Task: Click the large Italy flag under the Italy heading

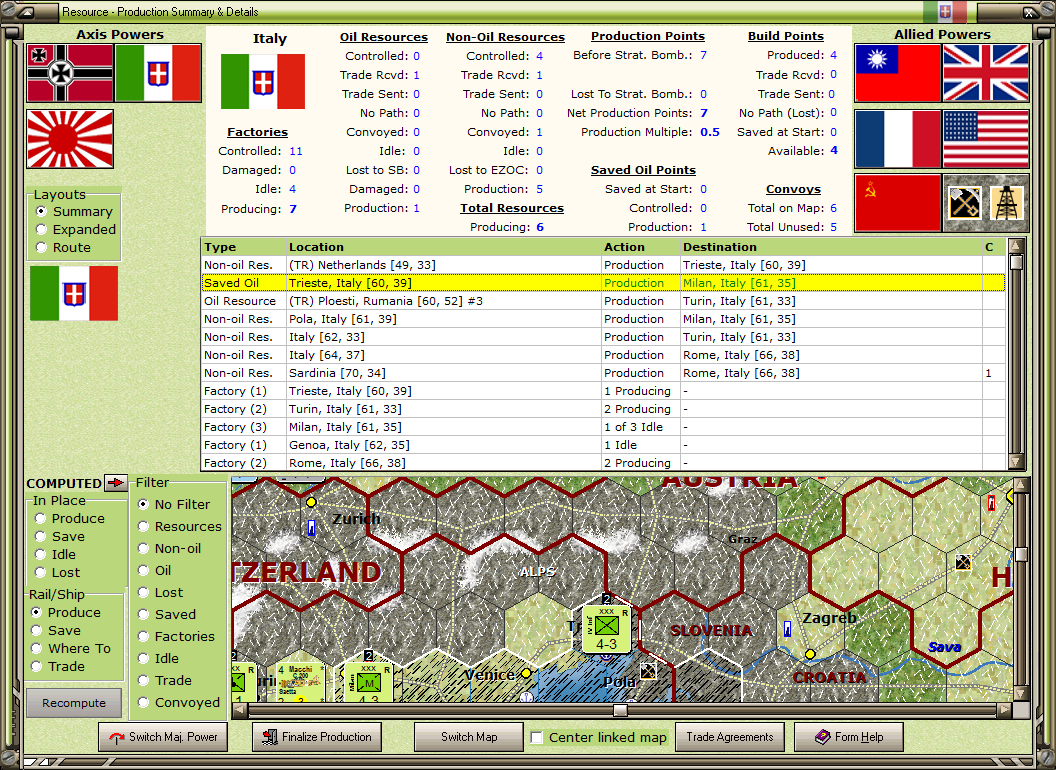Action: point(263,82)
